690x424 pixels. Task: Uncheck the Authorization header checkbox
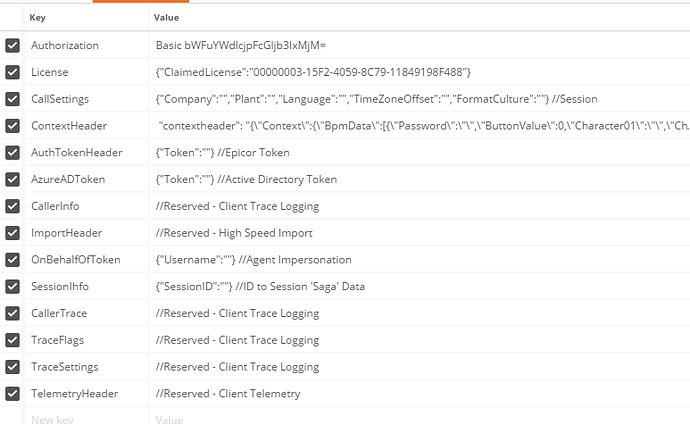coord(12,45)
